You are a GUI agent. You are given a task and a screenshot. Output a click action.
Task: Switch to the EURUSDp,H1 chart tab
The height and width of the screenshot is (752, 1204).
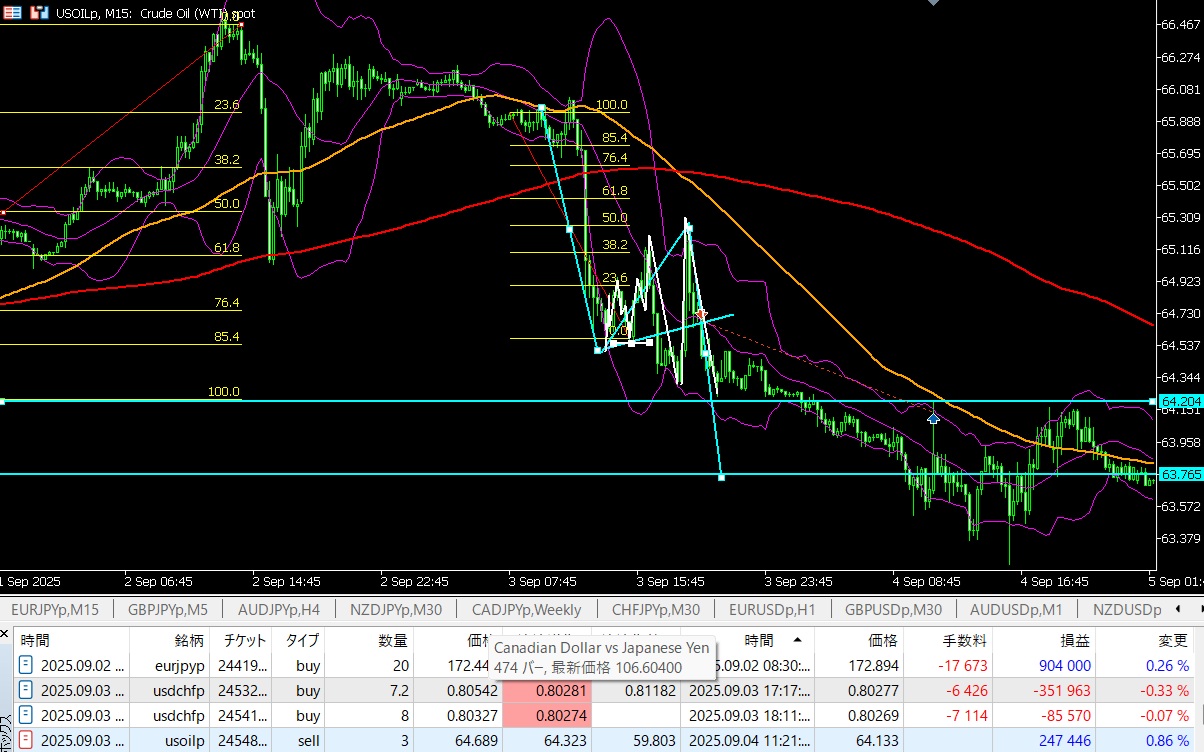click(x=772, y=609)
